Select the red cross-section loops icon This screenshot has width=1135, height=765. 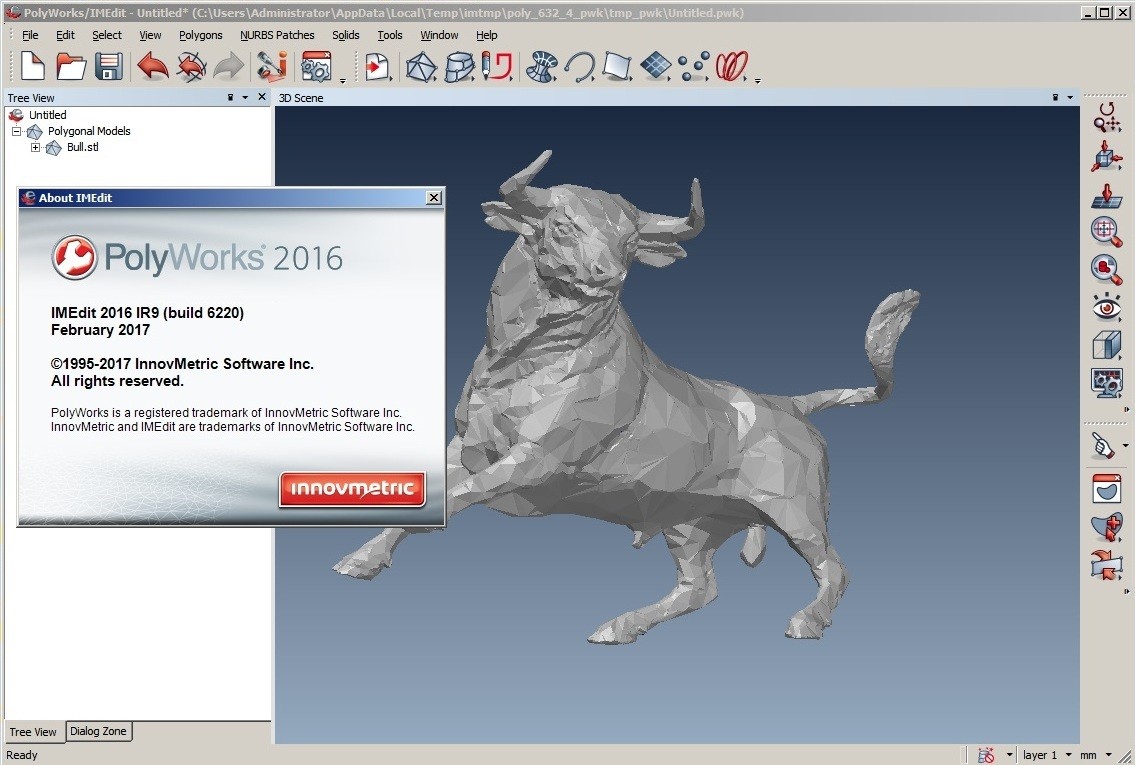(x=732, y=66)
